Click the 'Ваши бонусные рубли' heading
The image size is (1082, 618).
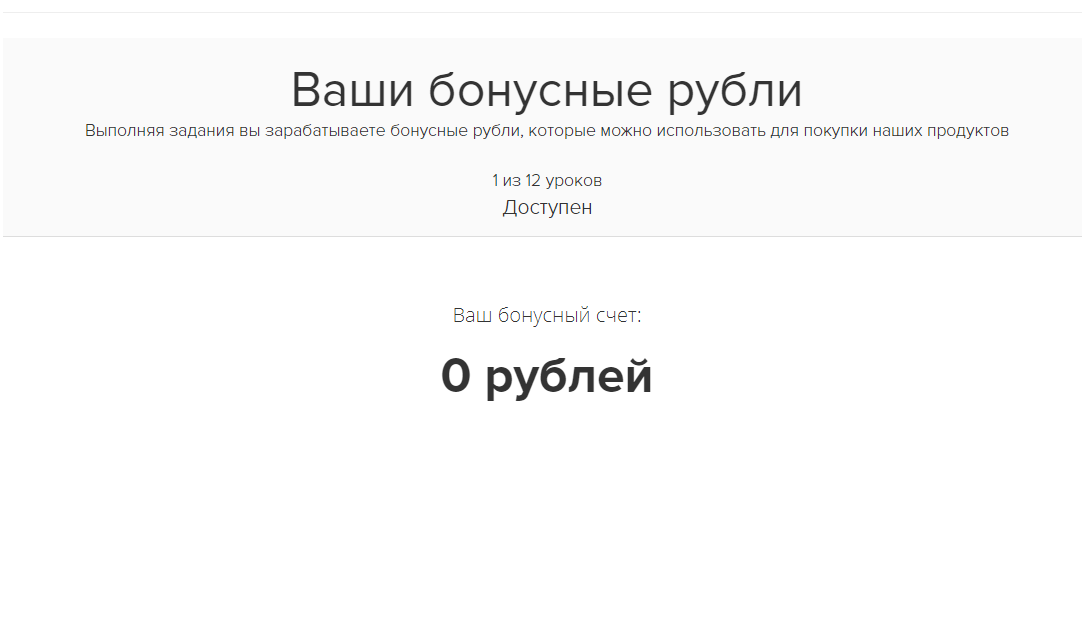tap(547, 90)
